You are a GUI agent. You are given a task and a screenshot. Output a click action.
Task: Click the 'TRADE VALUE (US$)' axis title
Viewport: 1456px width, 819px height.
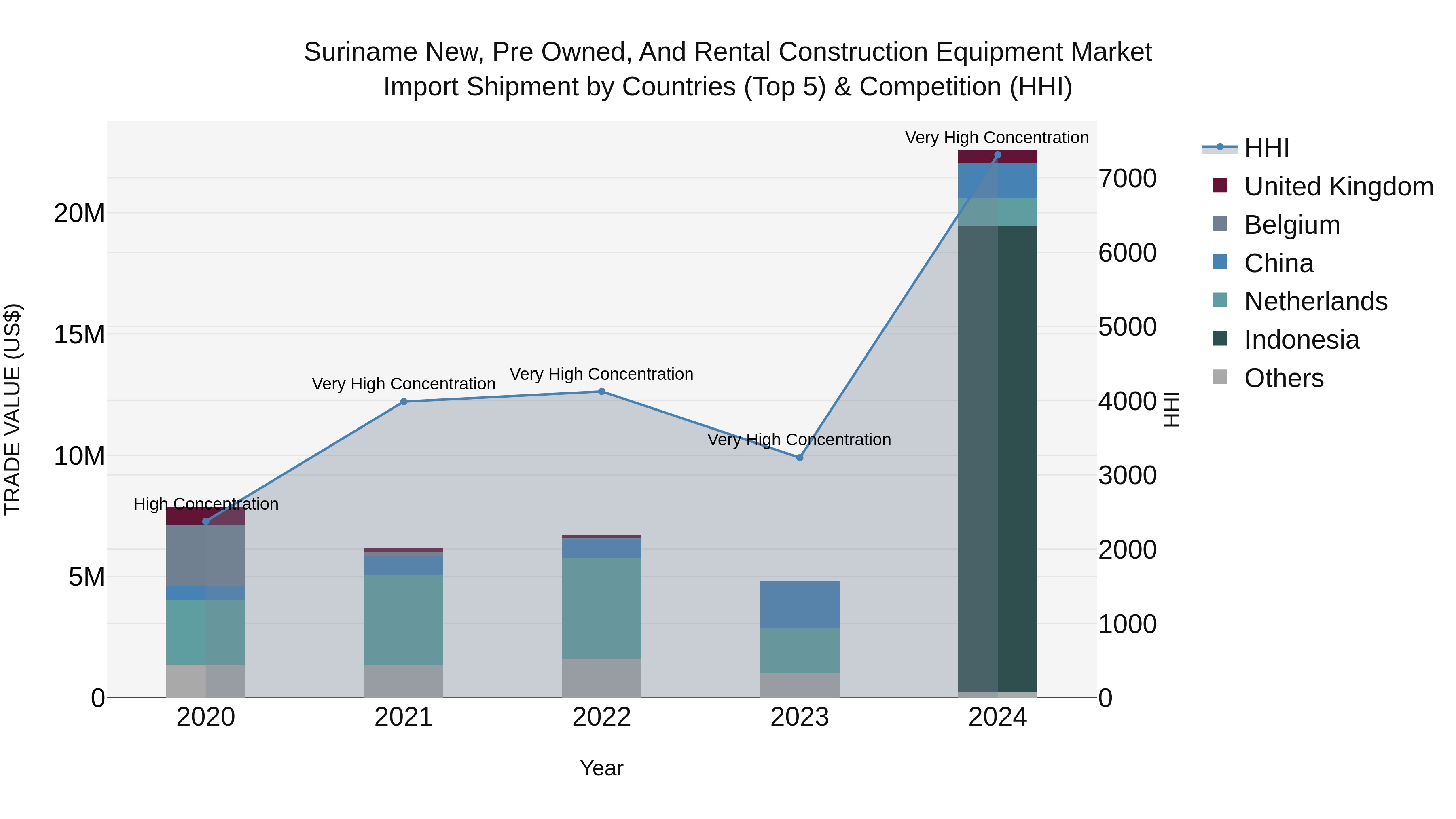click(x=13, y=409)
